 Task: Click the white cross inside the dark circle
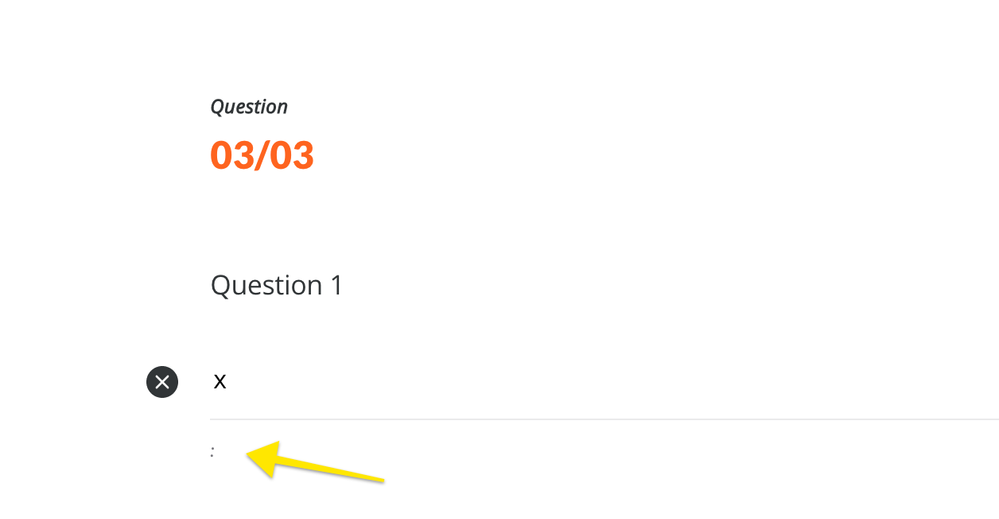(x=162, y=382)
